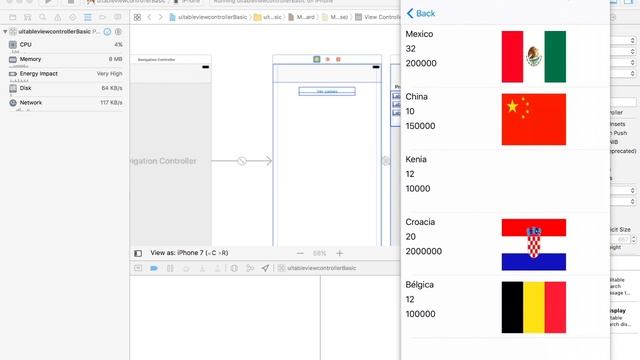Select the Croacia row in simulator
Image resolution: width=640 pixels, height=360 pixels.
tap(505, 244)
